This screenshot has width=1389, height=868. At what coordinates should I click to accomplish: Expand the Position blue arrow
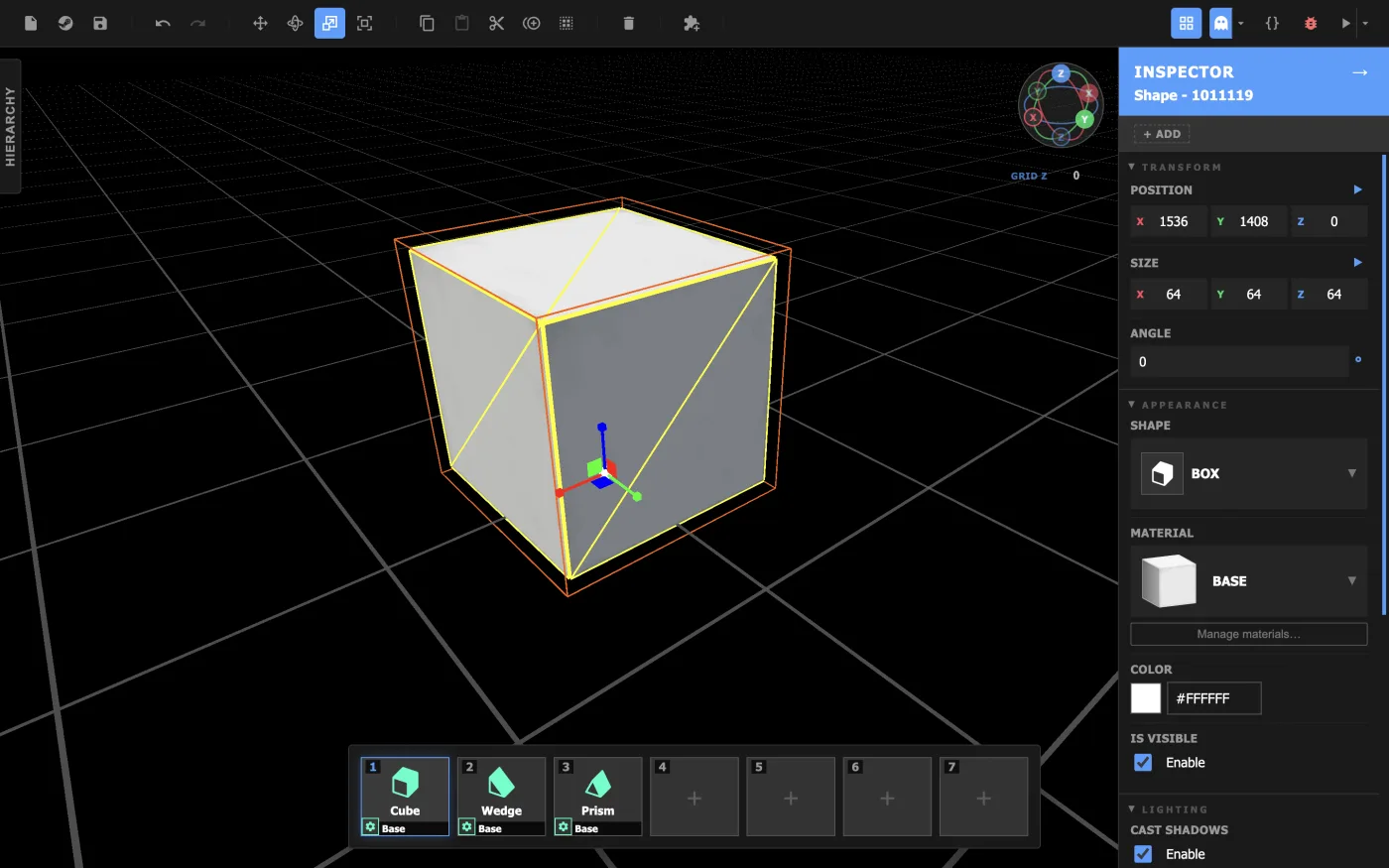tap(1357, 189)
